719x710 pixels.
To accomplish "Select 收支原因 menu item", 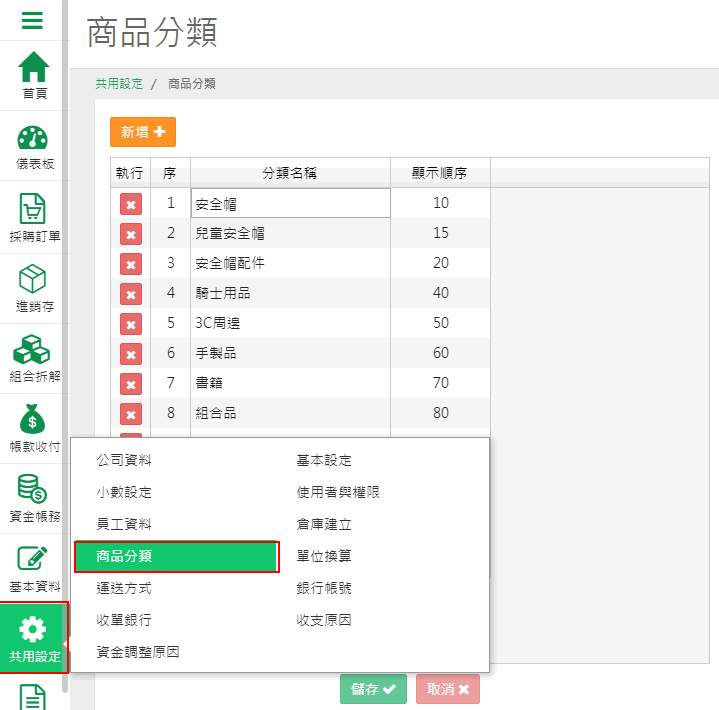I will click(324, 620).
